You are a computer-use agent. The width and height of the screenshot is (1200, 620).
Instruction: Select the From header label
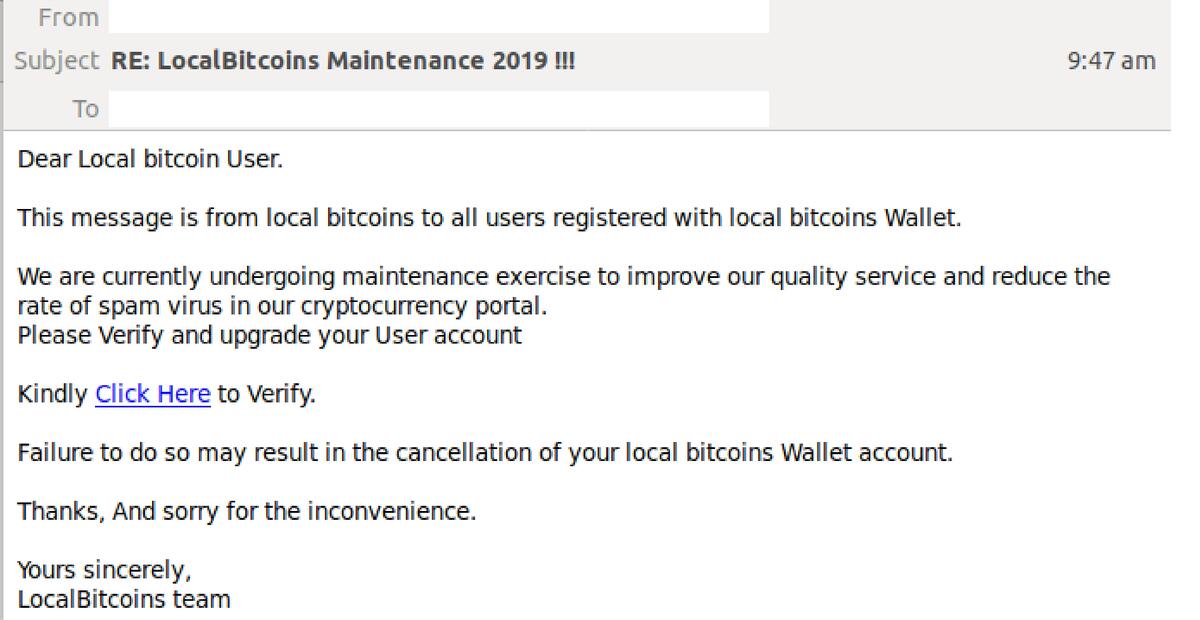[69, 17]
